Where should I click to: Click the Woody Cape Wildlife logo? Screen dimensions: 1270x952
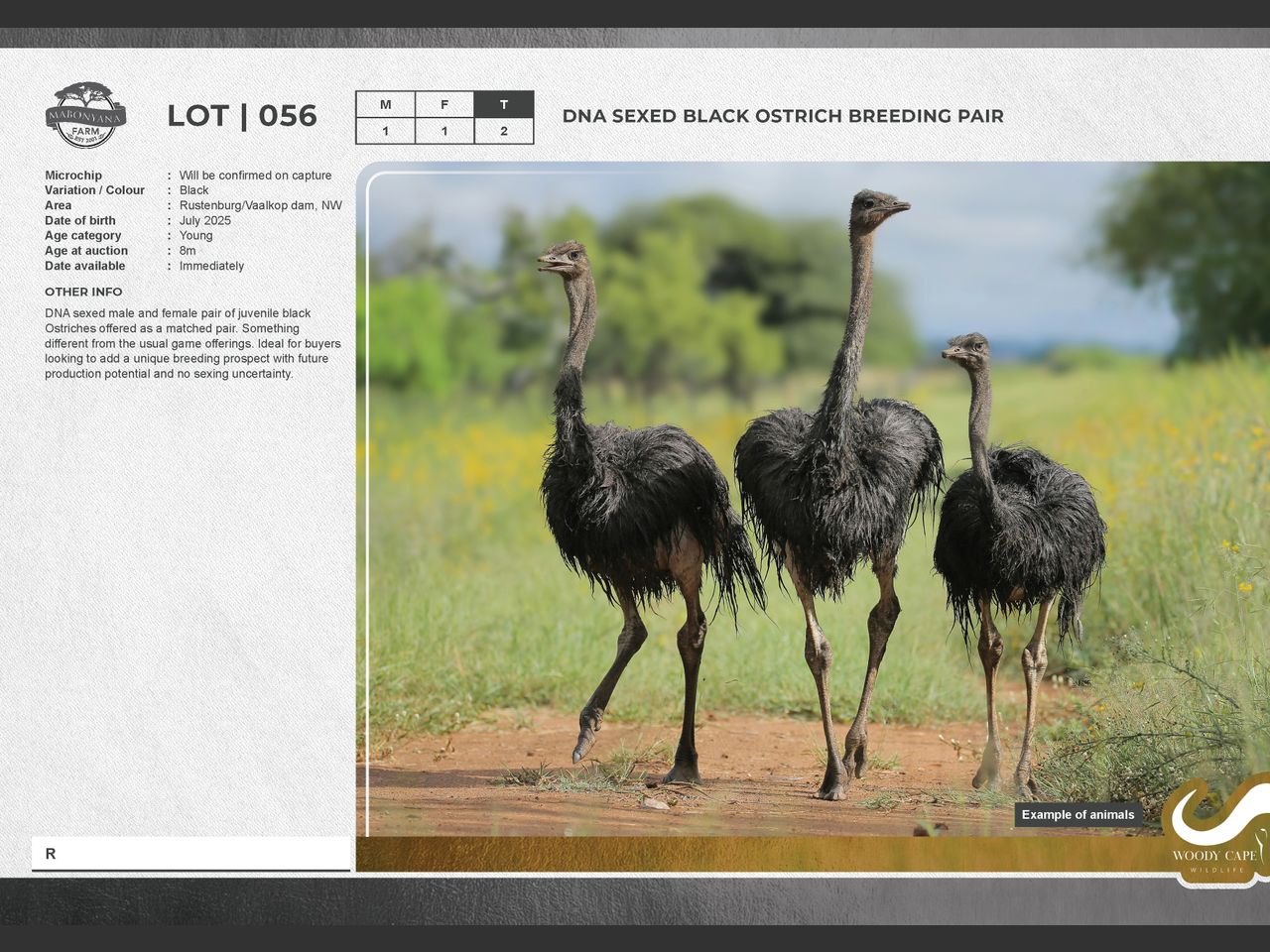(x=1214, y=833)
